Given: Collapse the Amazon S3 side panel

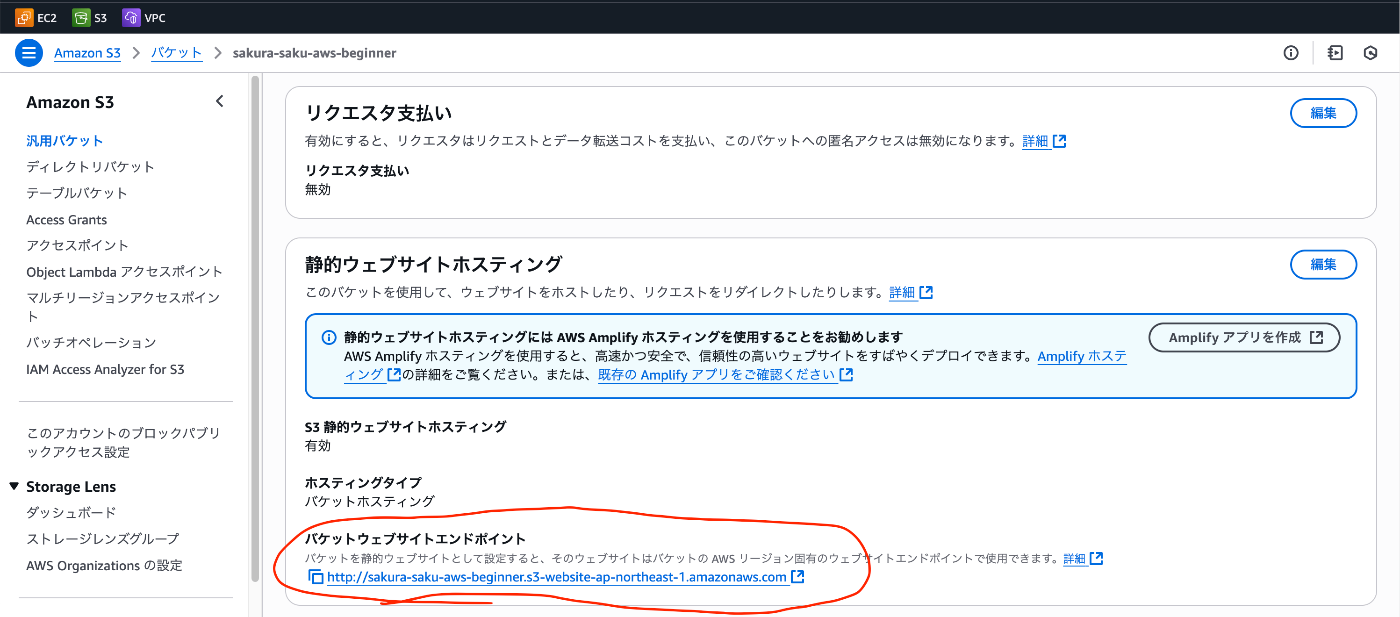Looking at the screenshot, I should (x=220, y=101).
